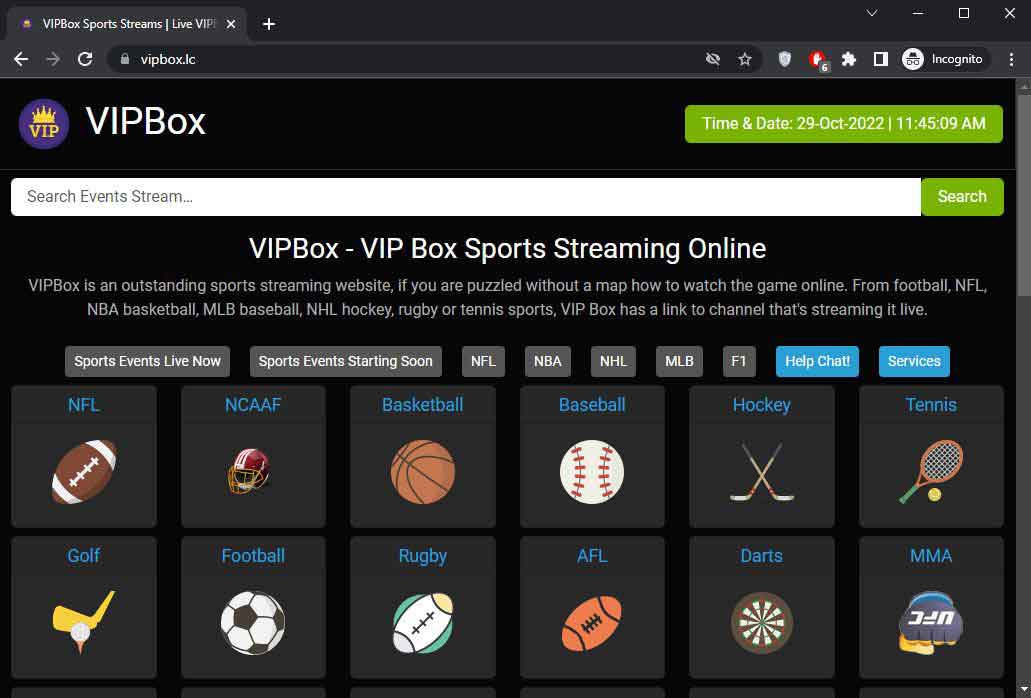1031x698 pixels.
Task: Focus the Search Events Stream field
Action: click(x=466, y=197)
